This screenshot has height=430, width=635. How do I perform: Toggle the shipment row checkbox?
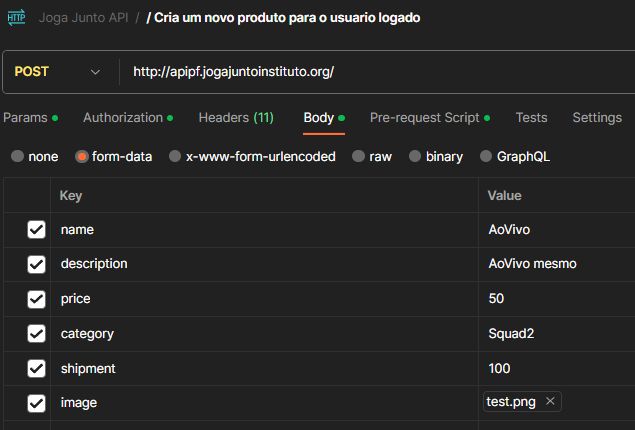pyautogui.click(x=36, y=368)
